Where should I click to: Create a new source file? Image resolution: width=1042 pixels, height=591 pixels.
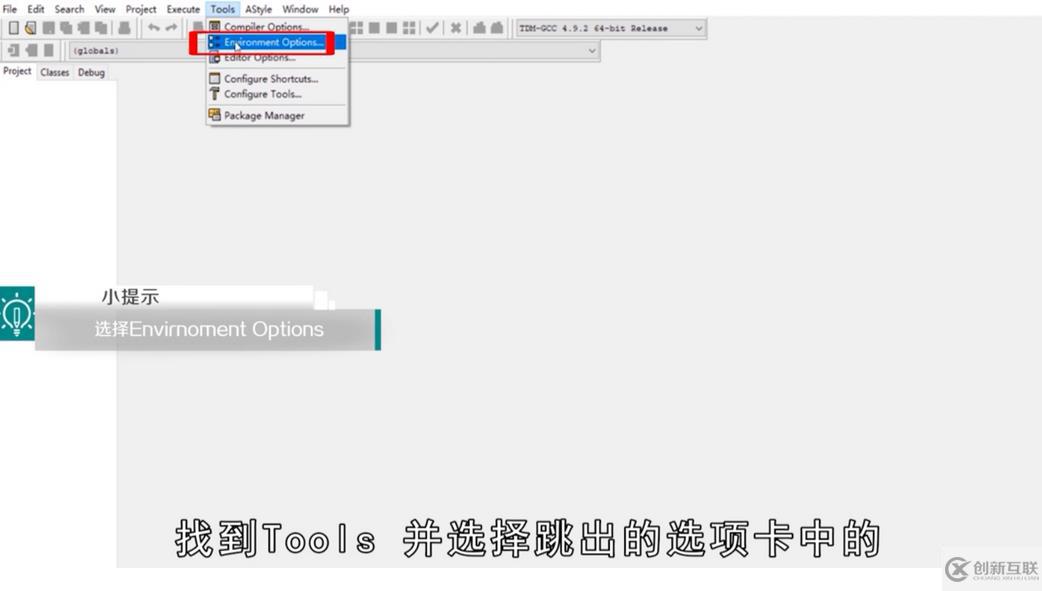tap(13, 27)
